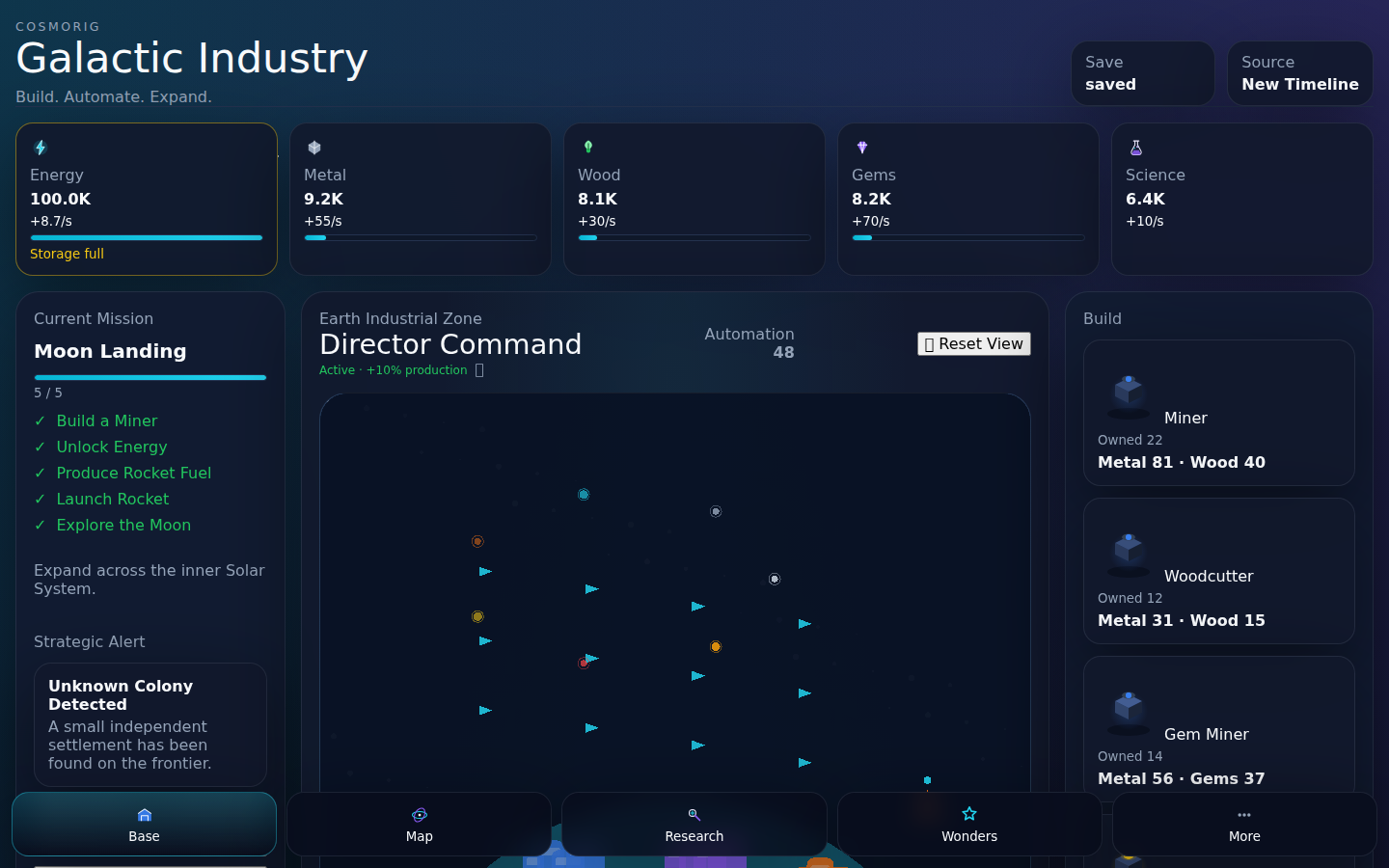This screenshot has height=868, width=1389.
Task: Open the Unknown Colony Detected alert
Action: pos(150,724)
